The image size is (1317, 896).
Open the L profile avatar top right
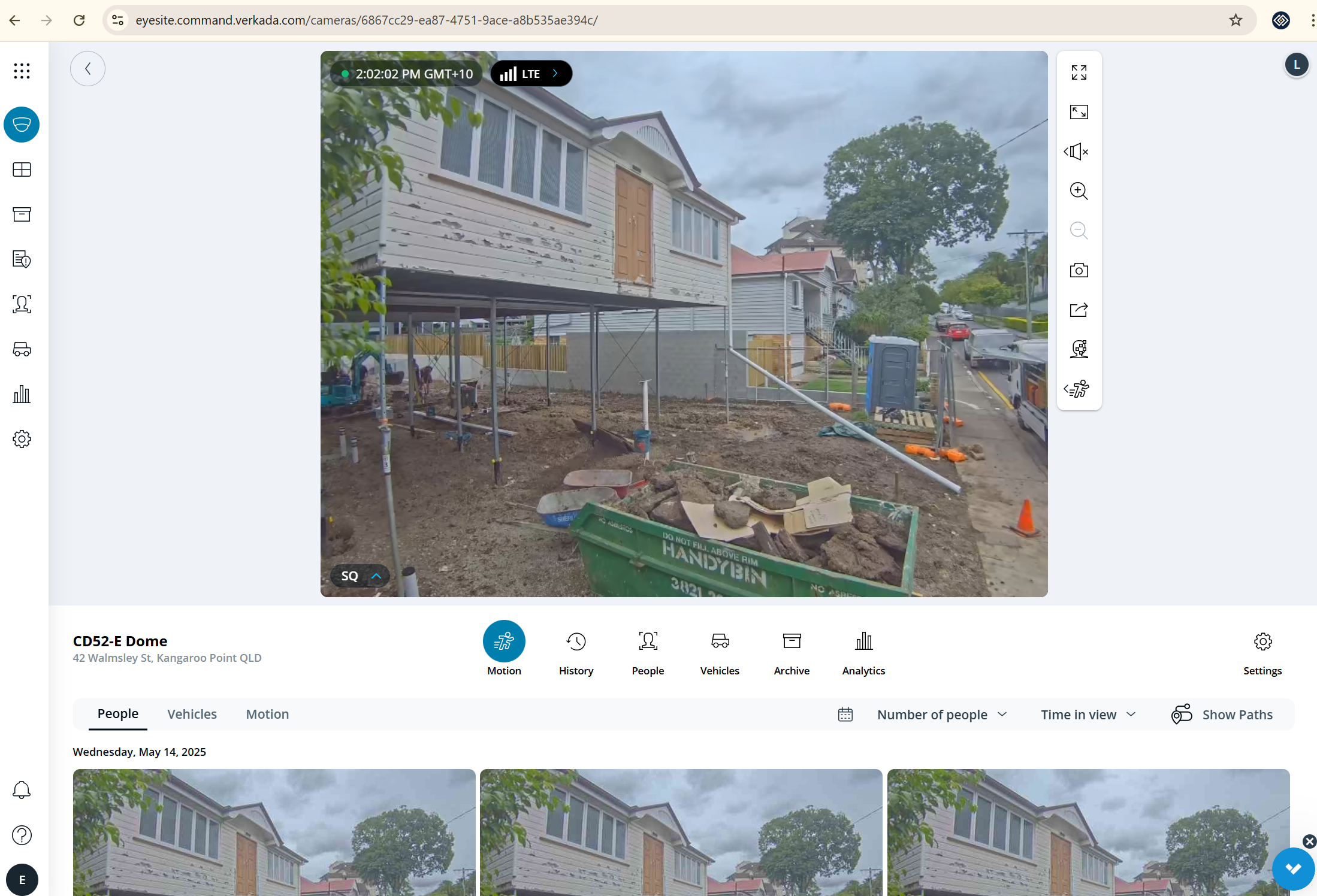pos(1297,65)
